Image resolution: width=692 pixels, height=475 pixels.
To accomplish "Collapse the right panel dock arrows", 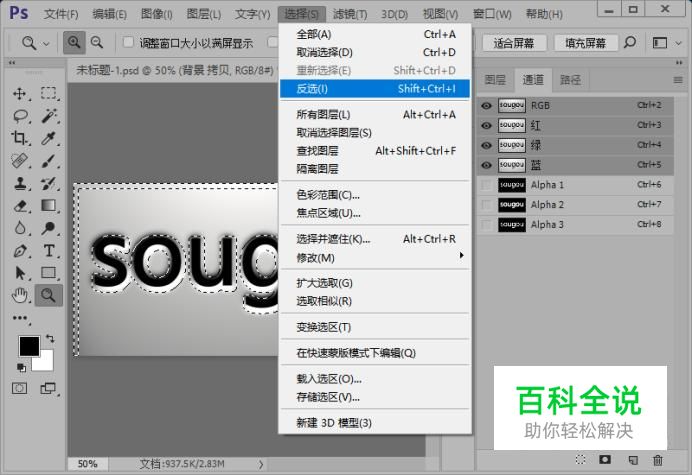I will pyautogui.click(x=679, y=63).
